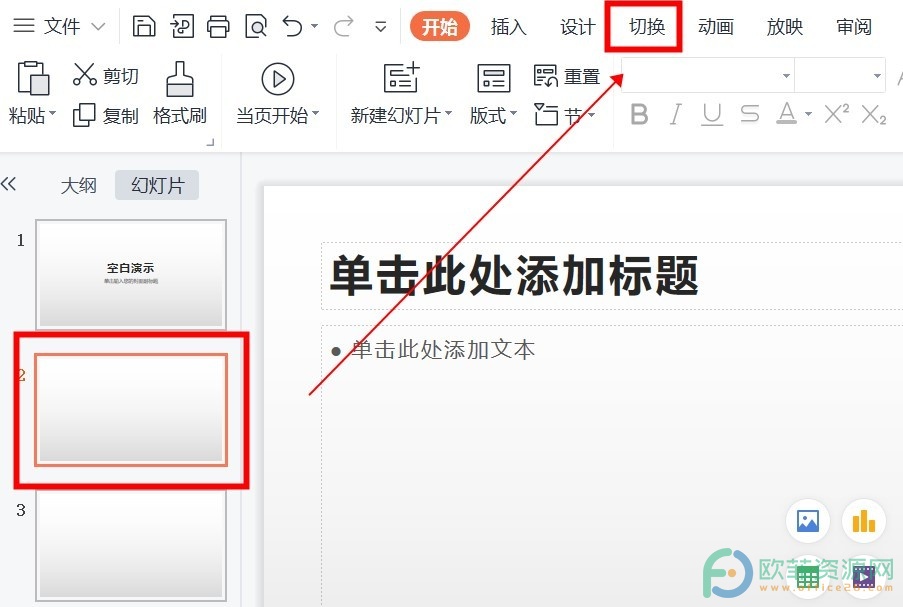
Task: Open the 放映 tab
Action: click(785, 26)
